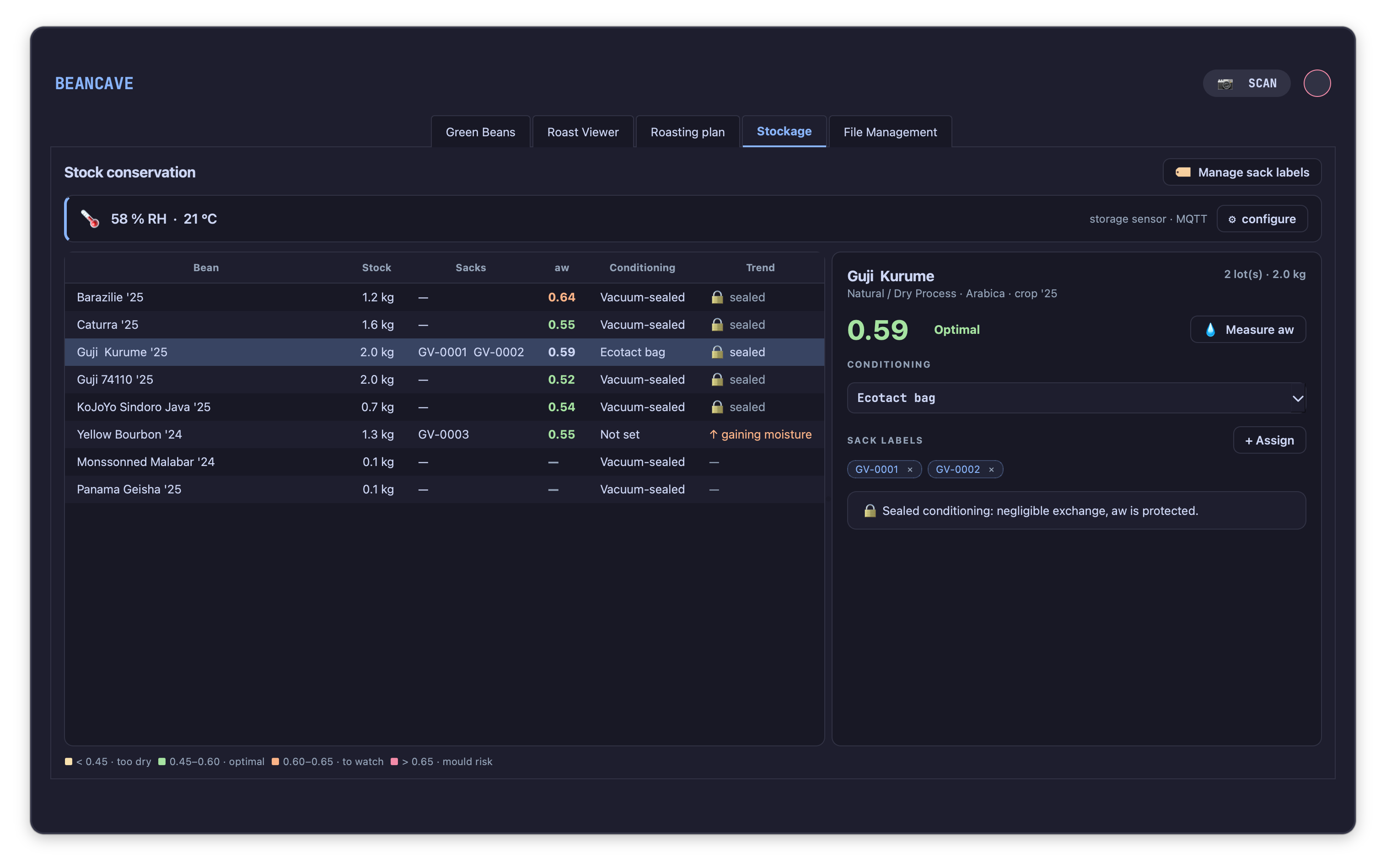The height and width of the screenshot is (868, 1386).
Task: Remove the GV-0002 sack label
Action: pyautogui.click(x=991, y=470)
